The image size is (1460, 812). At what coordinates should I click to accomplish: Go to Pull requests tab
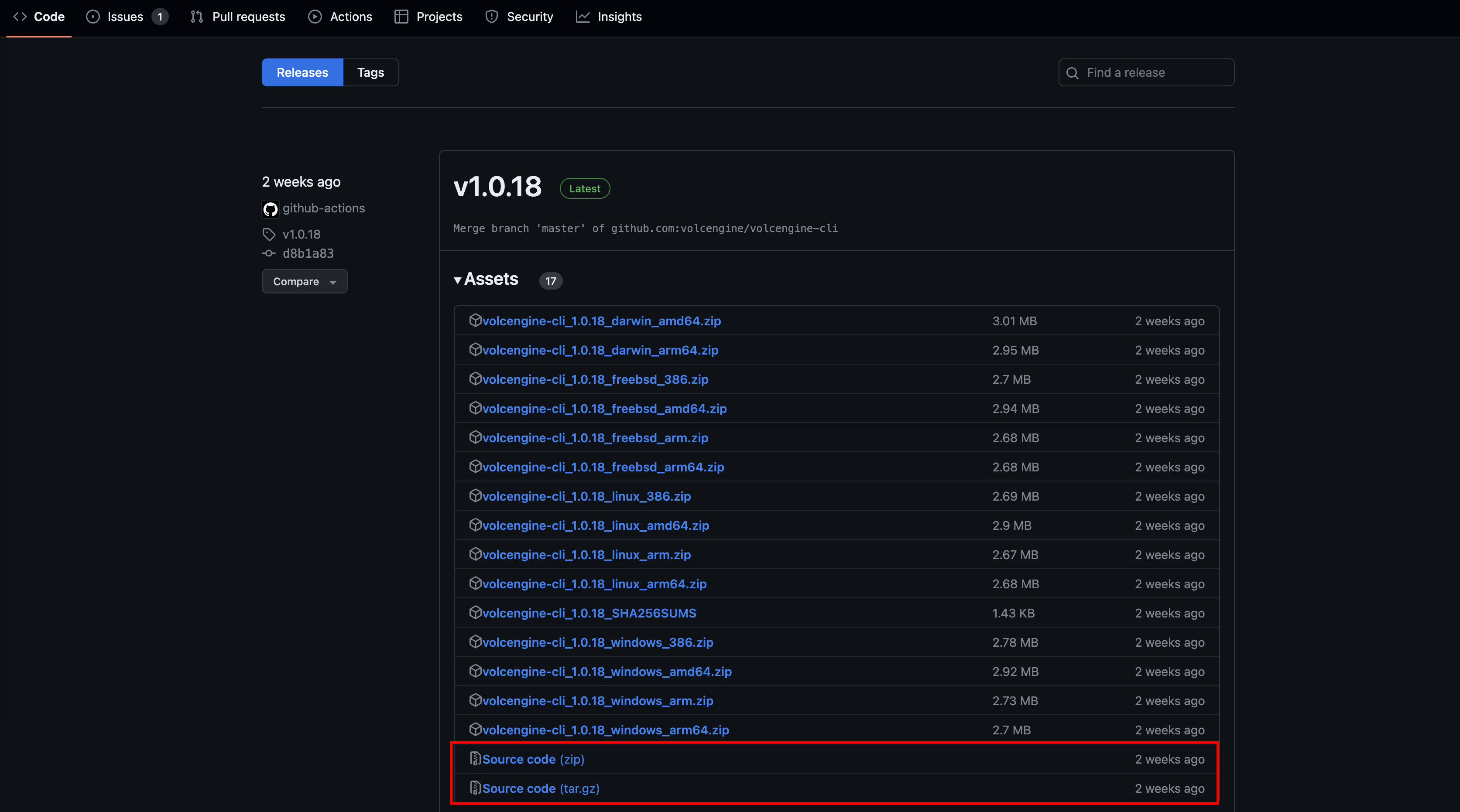[238, 17]
